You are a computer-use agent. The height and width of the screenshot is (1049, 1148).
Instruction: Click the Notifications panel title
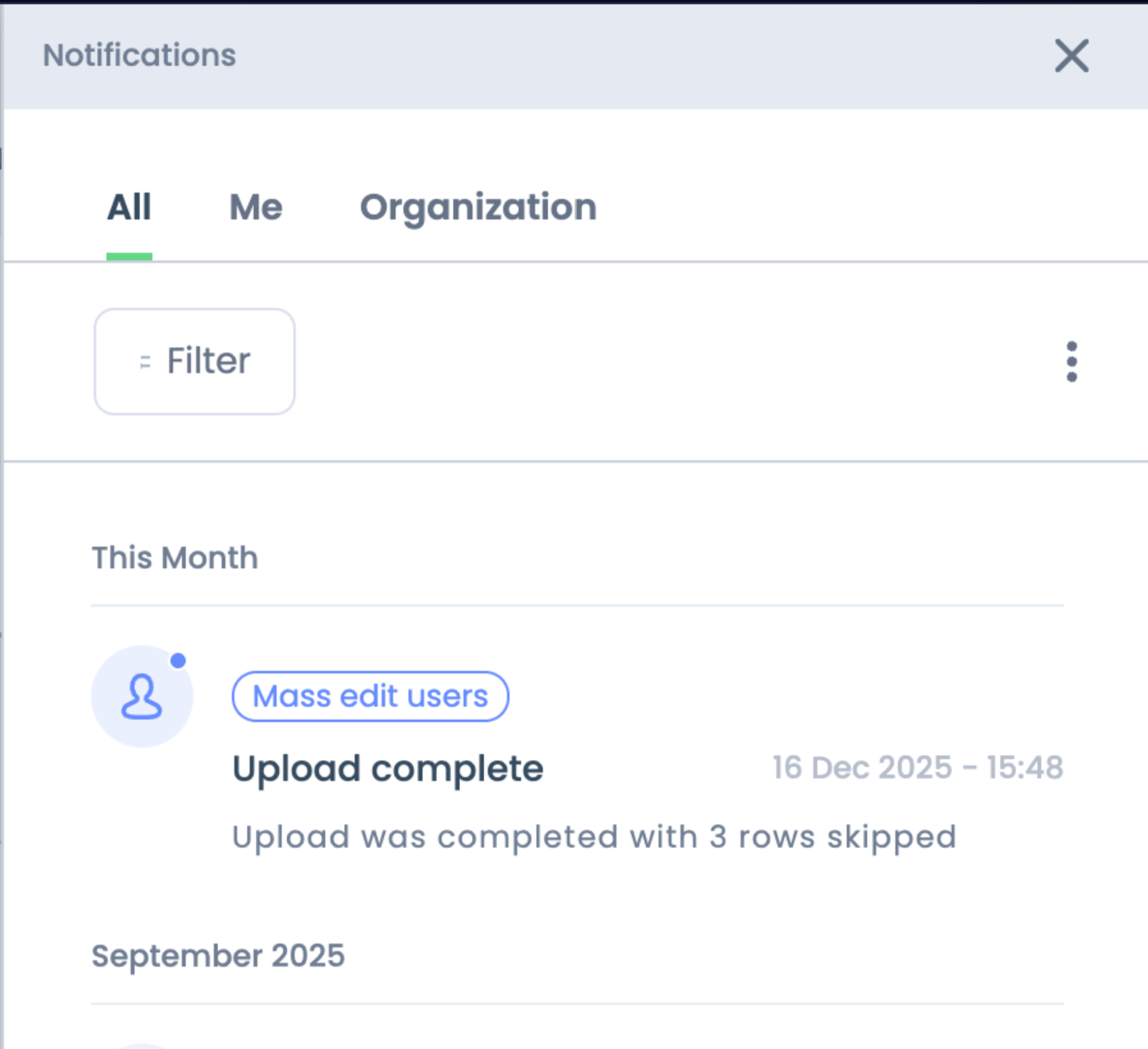pos(140,55)
